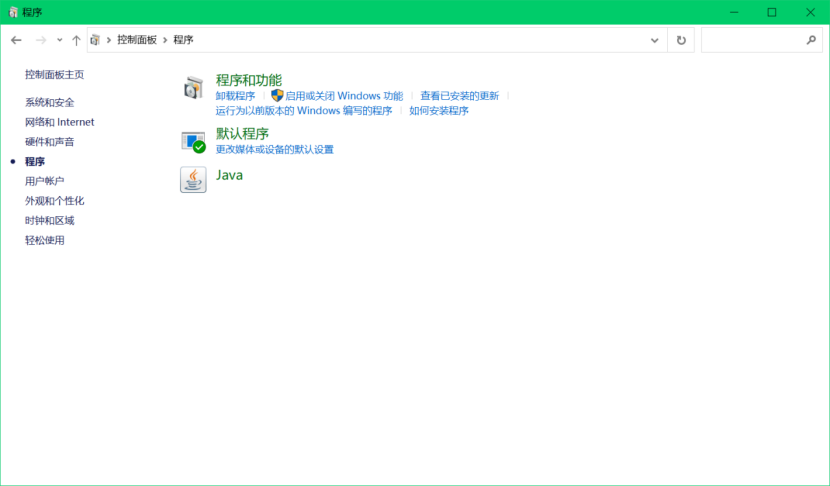Select 控制面板 in the breadcrumb path
The width and height of the screenshot is (830, 486).
137,40
